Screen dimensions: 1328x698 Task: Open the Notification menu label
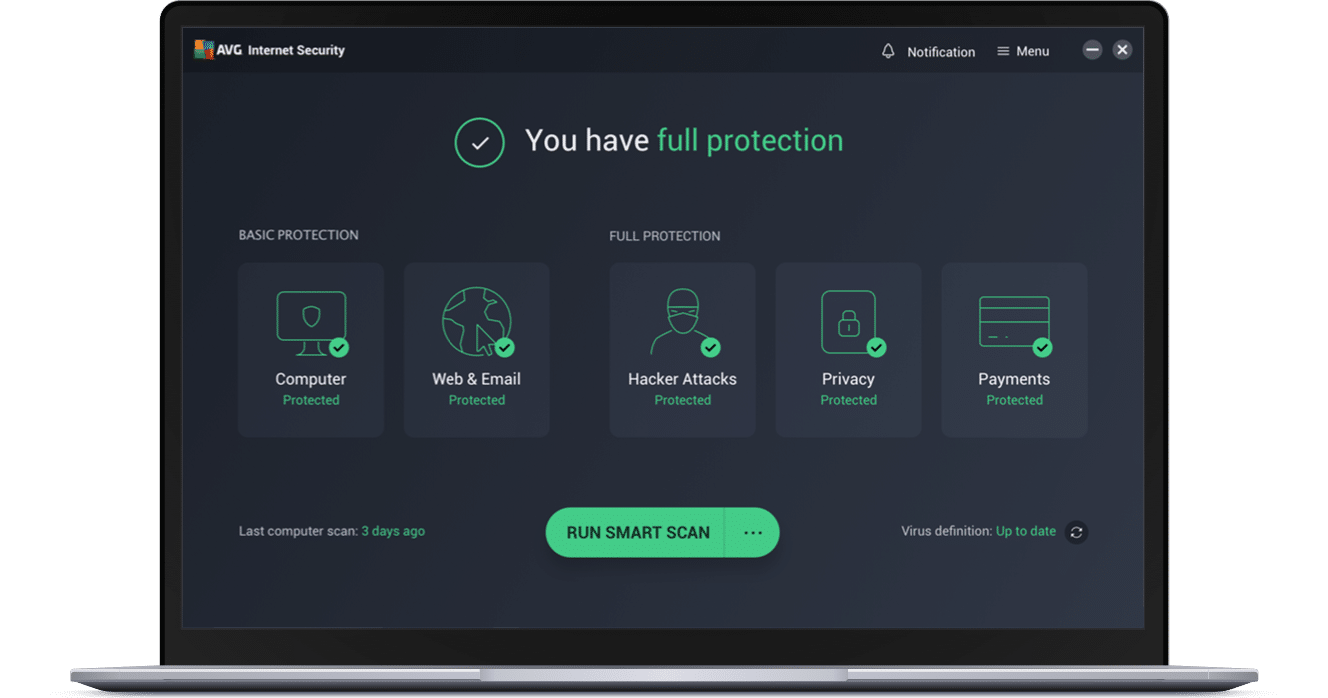(941, 52)
